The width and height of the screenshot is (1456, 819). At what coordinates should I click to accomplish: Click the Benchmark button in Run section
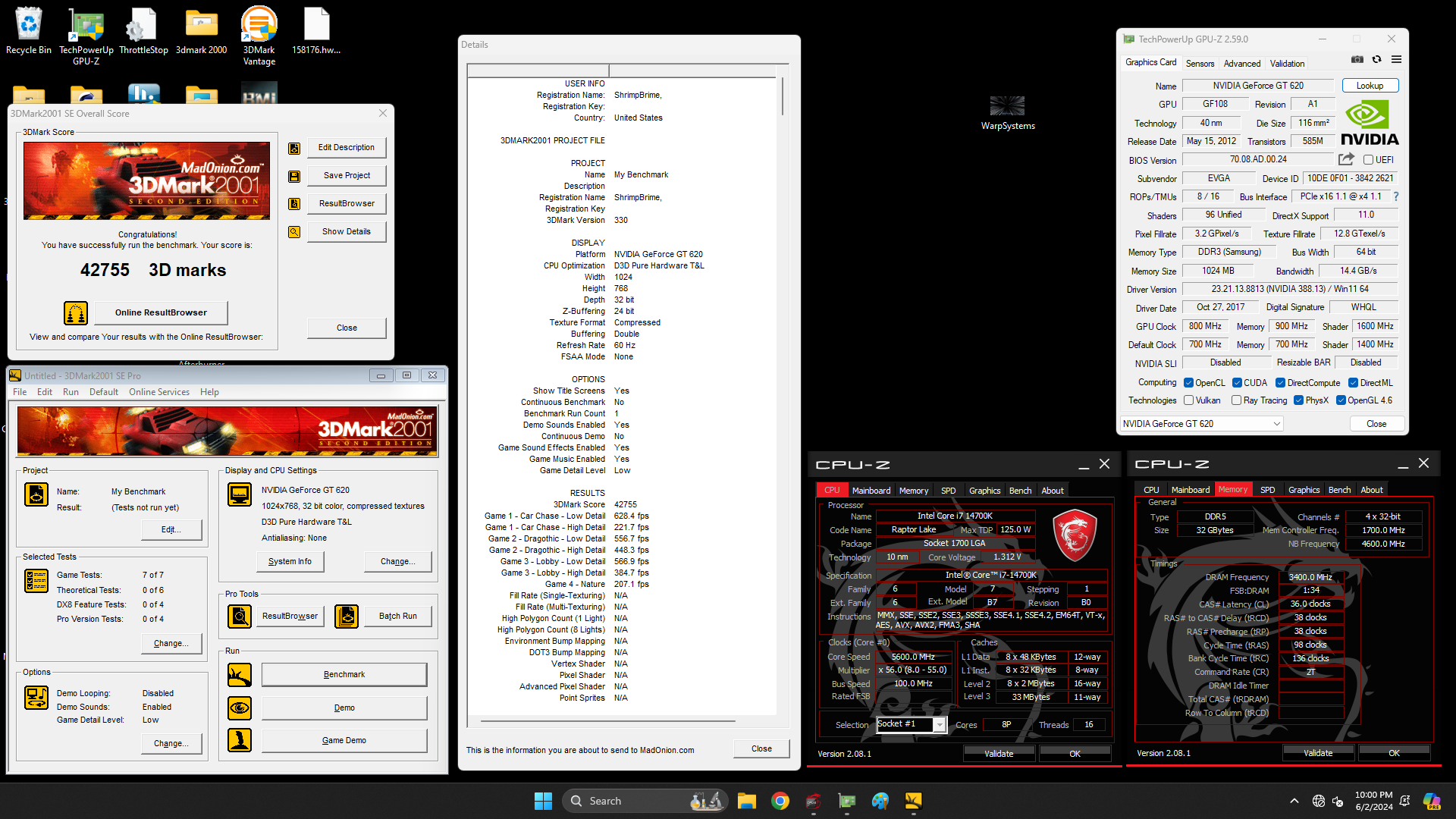pyautogui.click(x=344, y=674)
